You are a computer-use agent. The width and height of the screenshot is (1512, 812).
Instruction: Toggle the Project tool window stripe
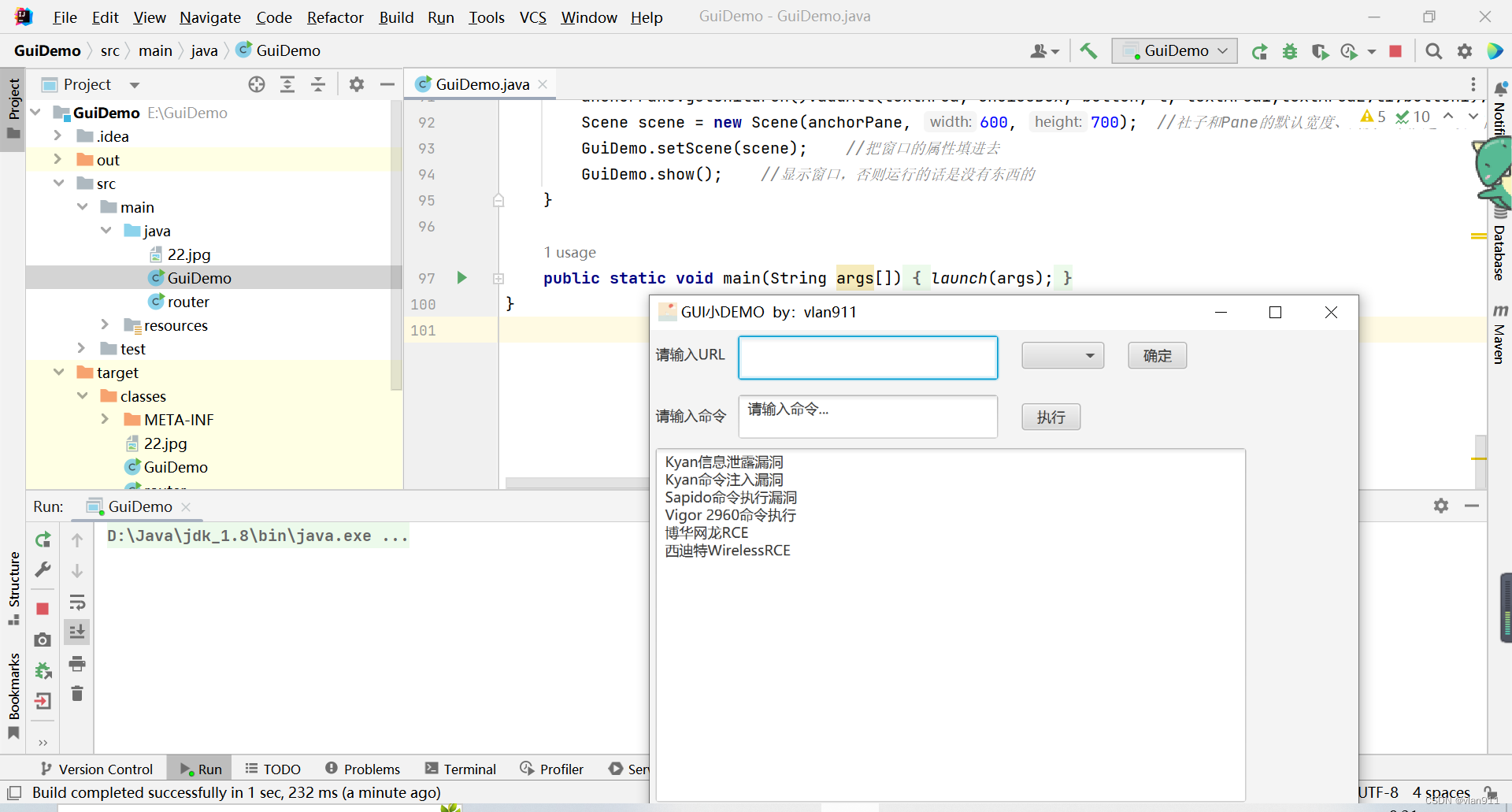click(13, 109)
